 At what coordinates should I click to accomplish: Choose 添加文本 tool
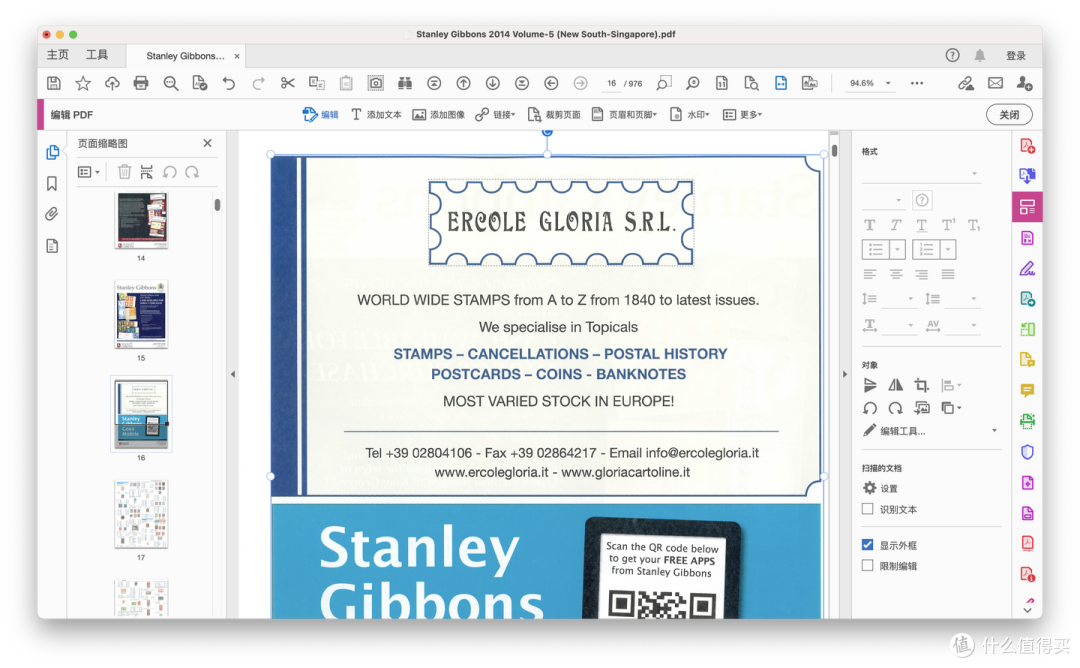[x=376, y=115]
